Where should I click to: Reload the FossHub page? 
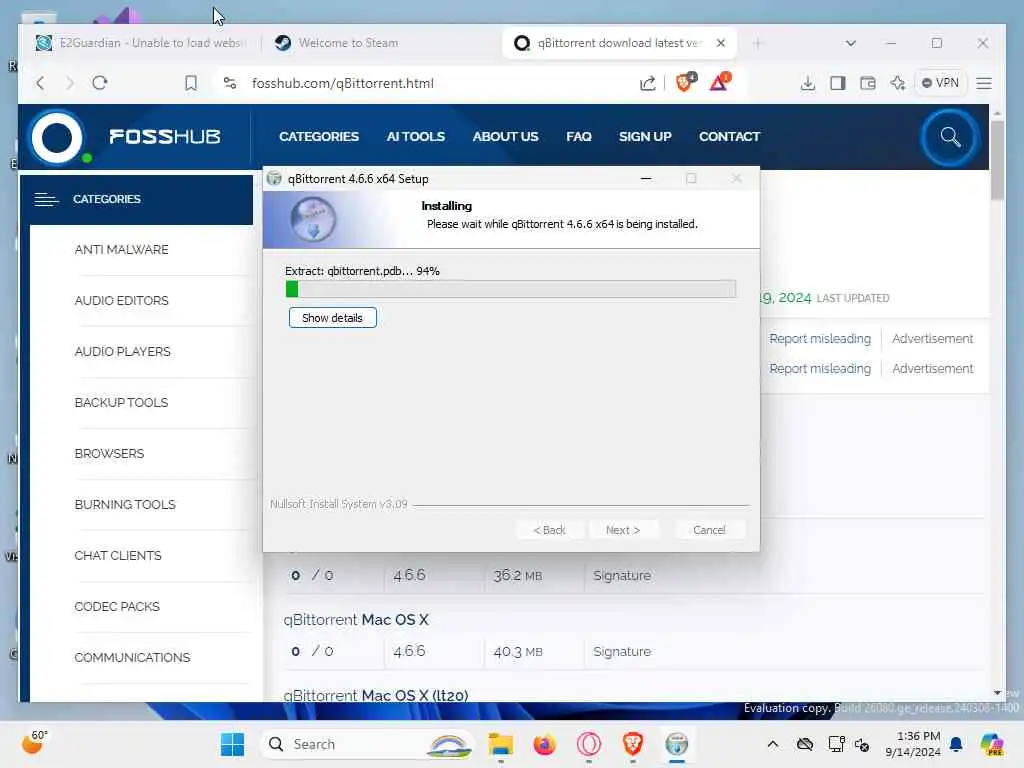click(x=99, y=83)
